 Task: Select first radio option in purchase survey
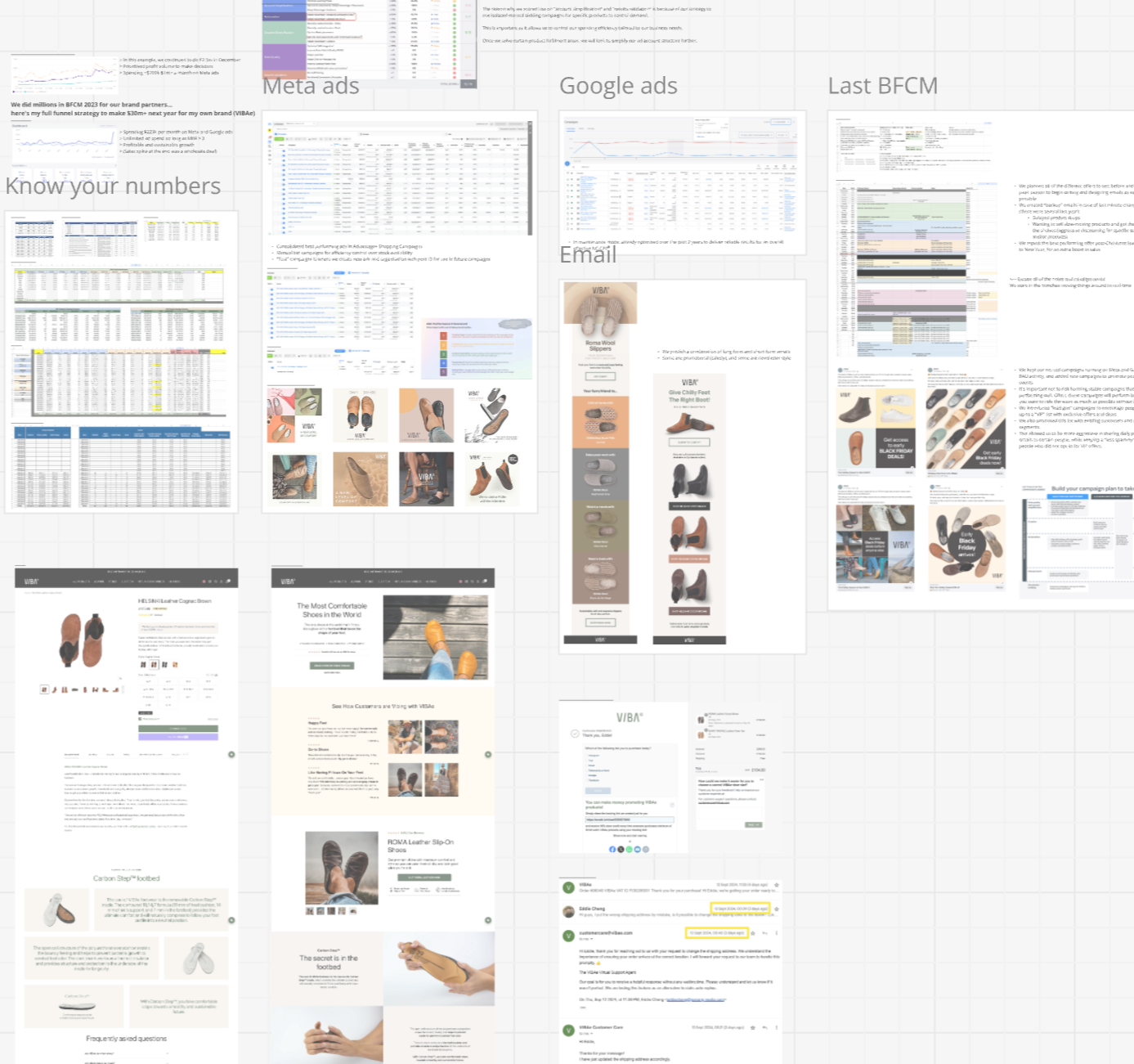pos(586,755)
